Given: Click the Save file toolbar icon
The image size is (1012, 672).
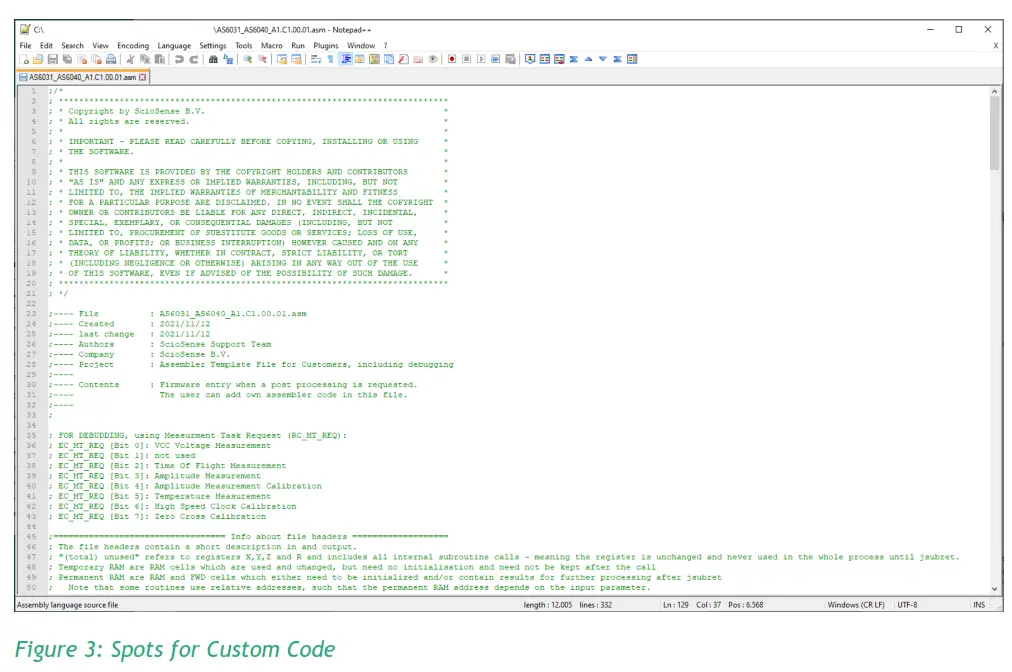Looking at the screenshot, I should [x=52, y=60].
